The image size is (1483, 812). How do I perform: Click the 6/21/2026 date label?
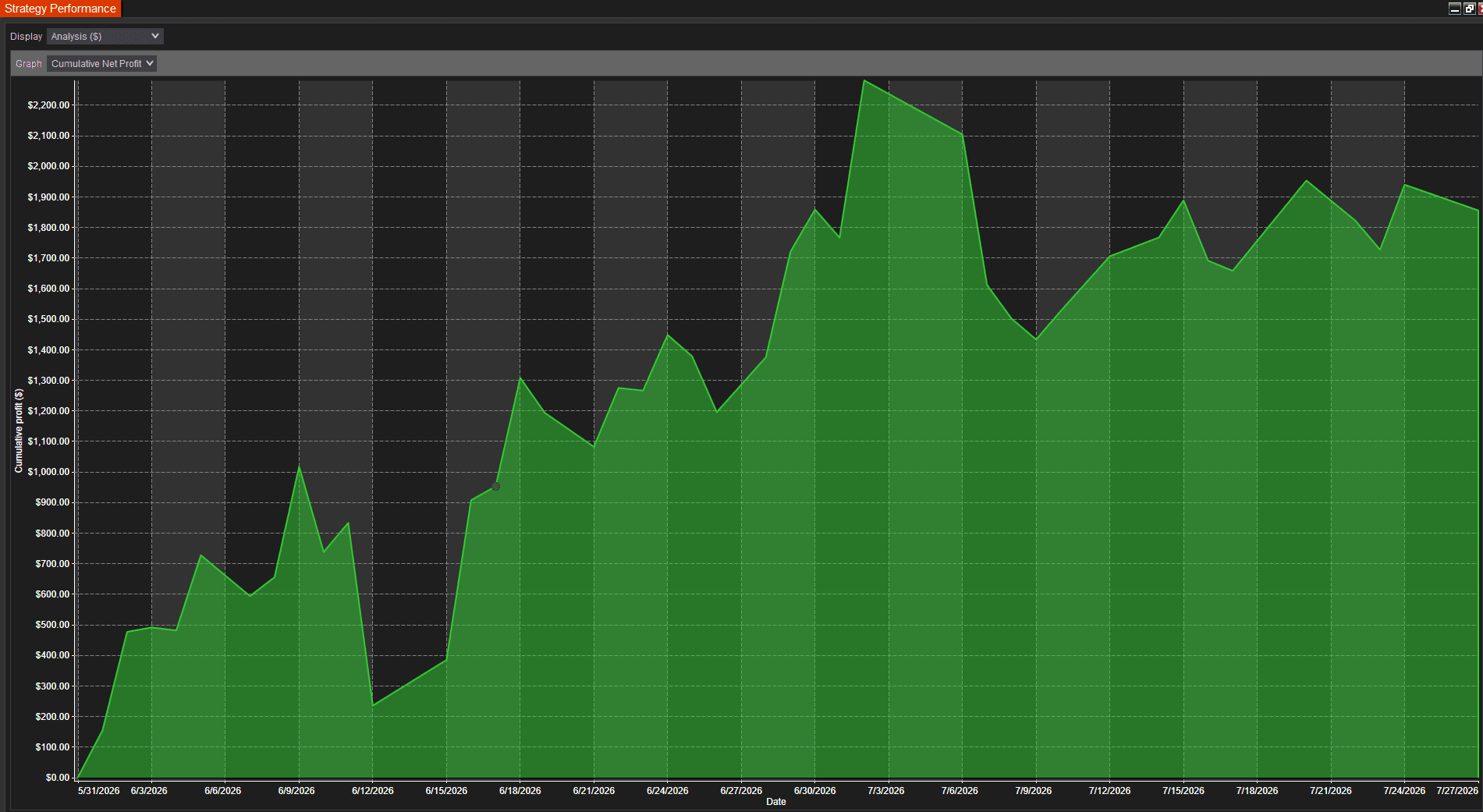[594, 791]
